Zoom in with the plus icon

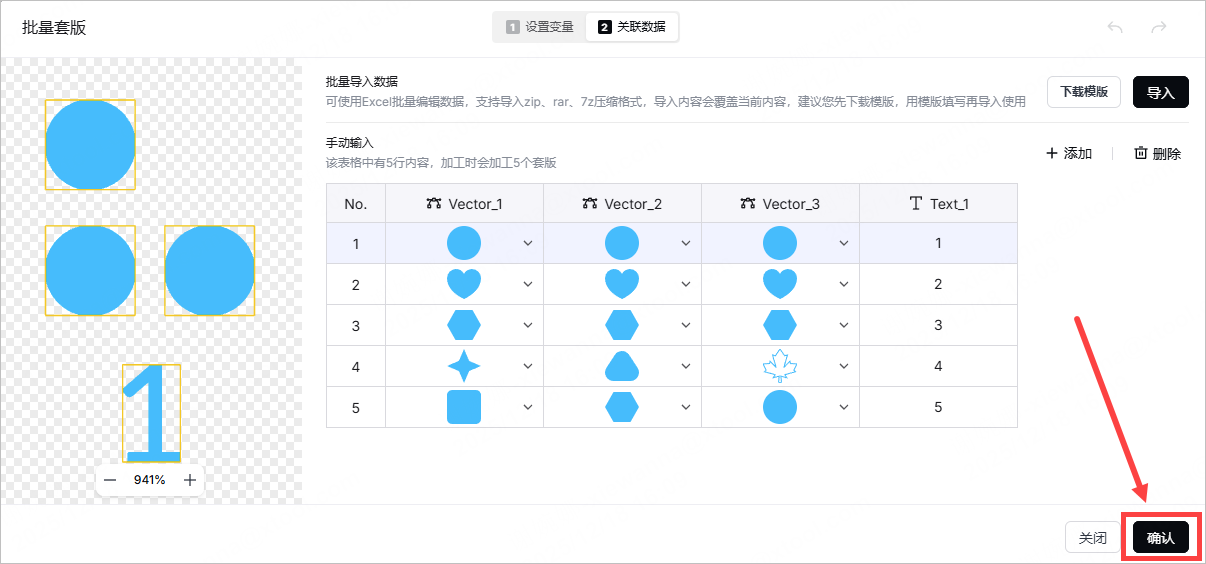[190, 480]
